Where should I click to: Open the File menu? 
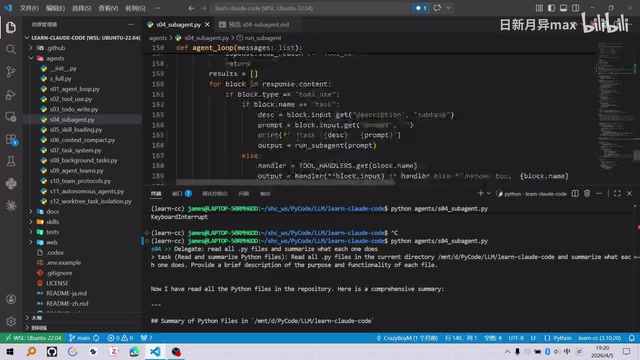(x=29, y=8)
